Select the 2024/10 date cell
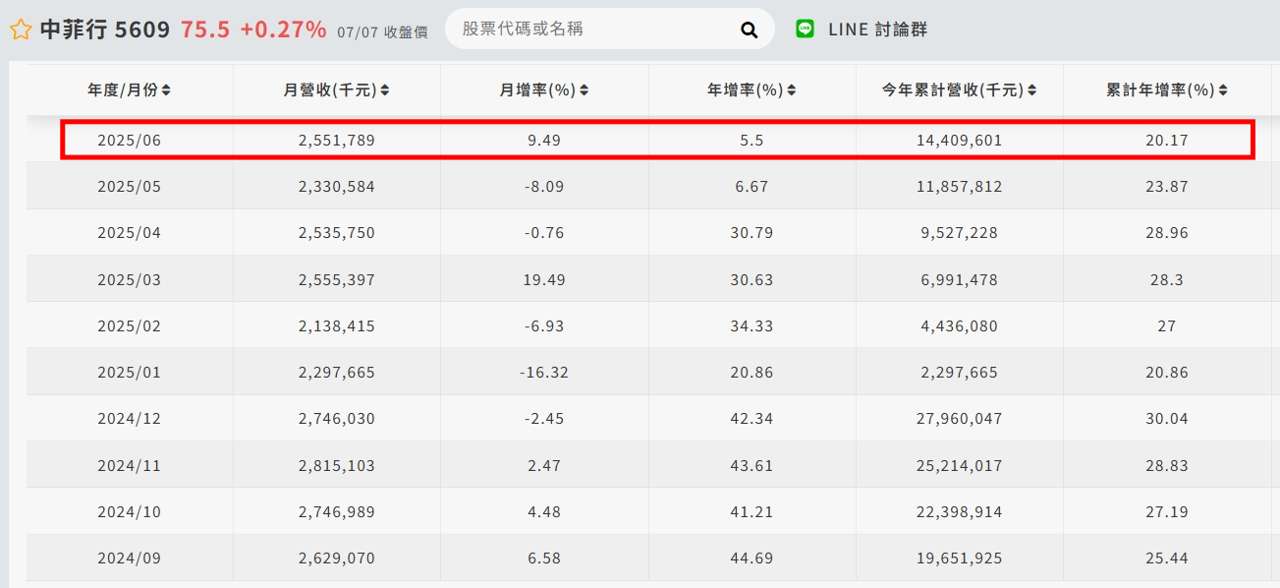 click(x=129, y=512)
